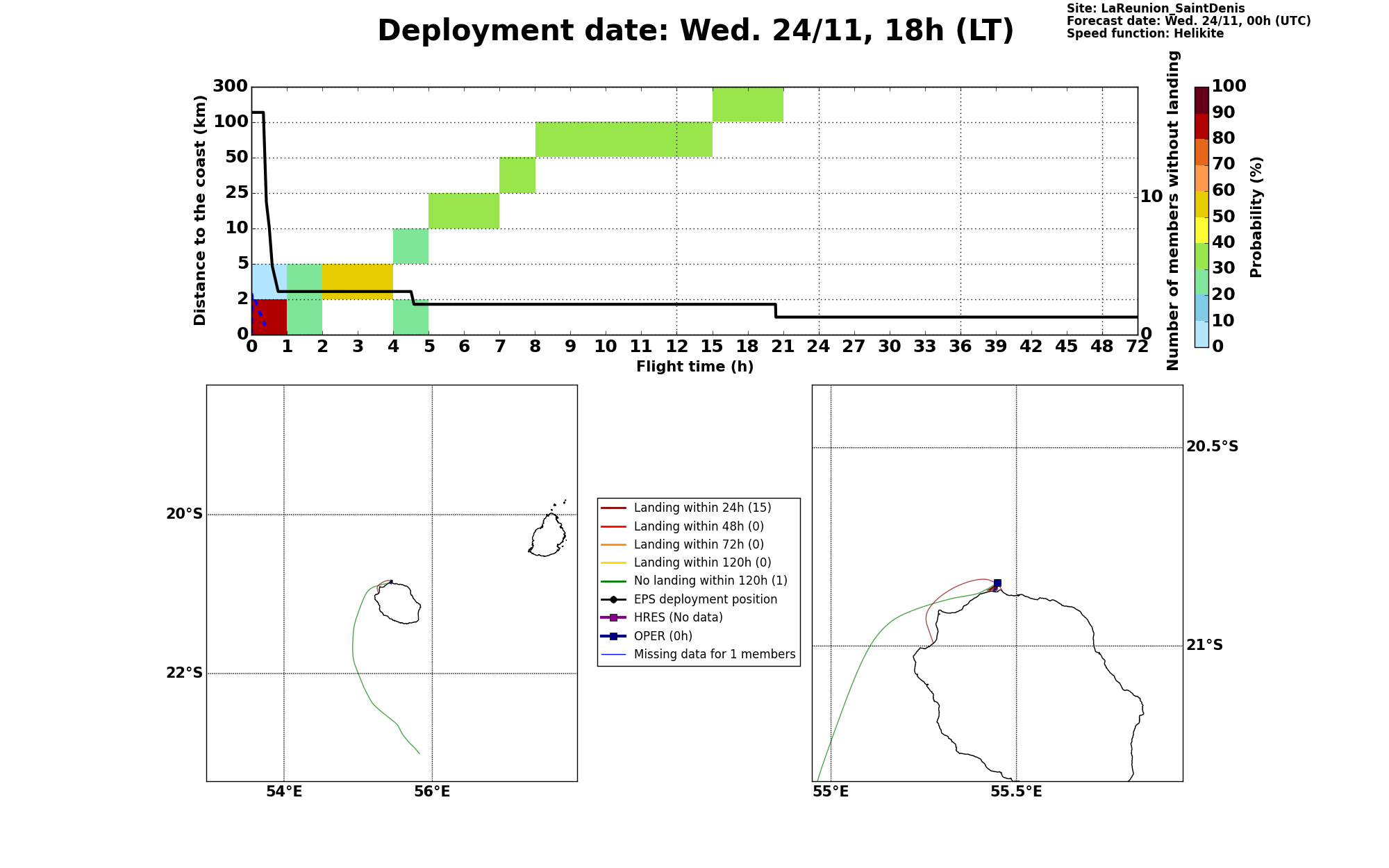Image resolution: width=1389 pixels, height=868 pixels.
Task: Click the green 50-100 km cell at hours 8-15
Action: (x=624, y=140)
